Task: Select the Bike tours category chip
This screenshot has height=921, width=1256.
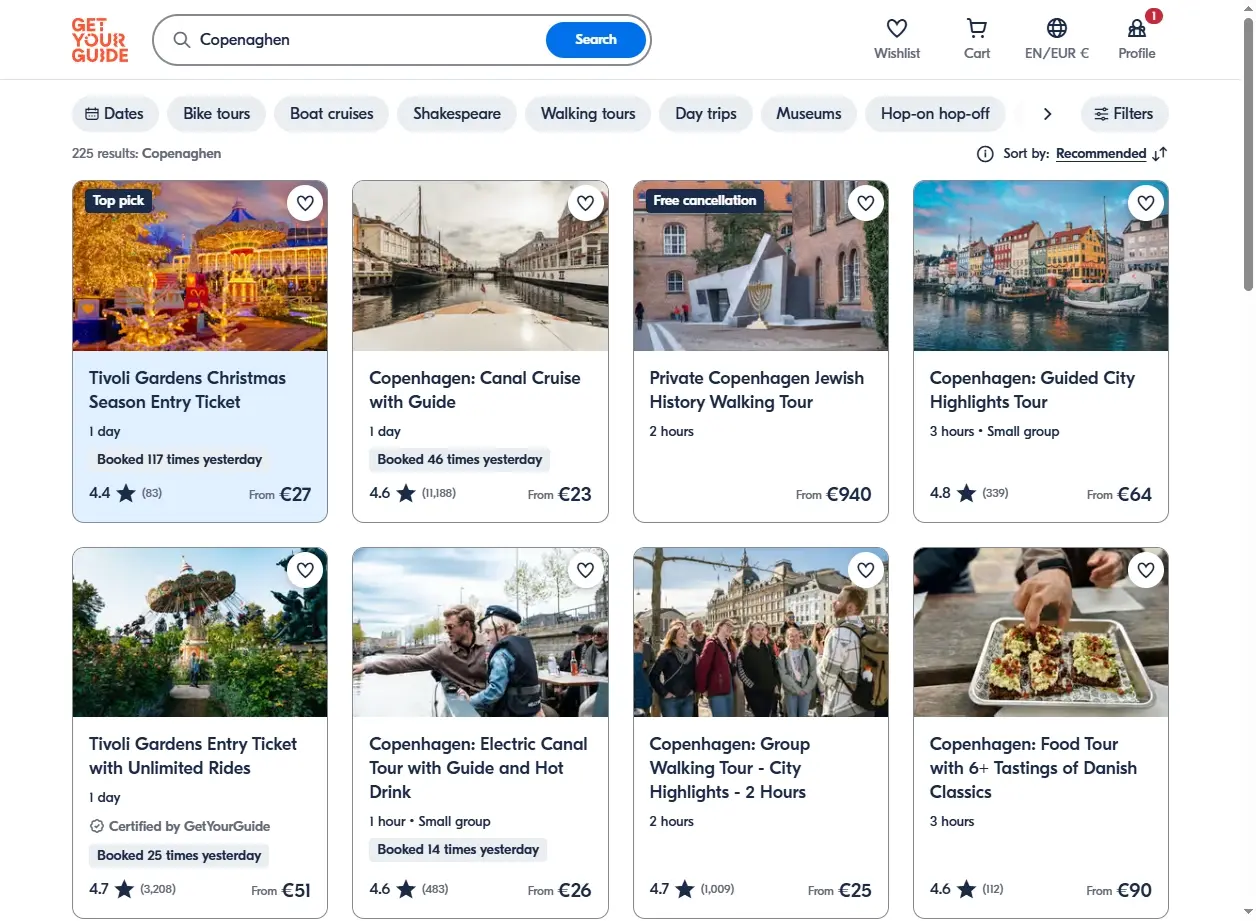Action: click(217, 114)
